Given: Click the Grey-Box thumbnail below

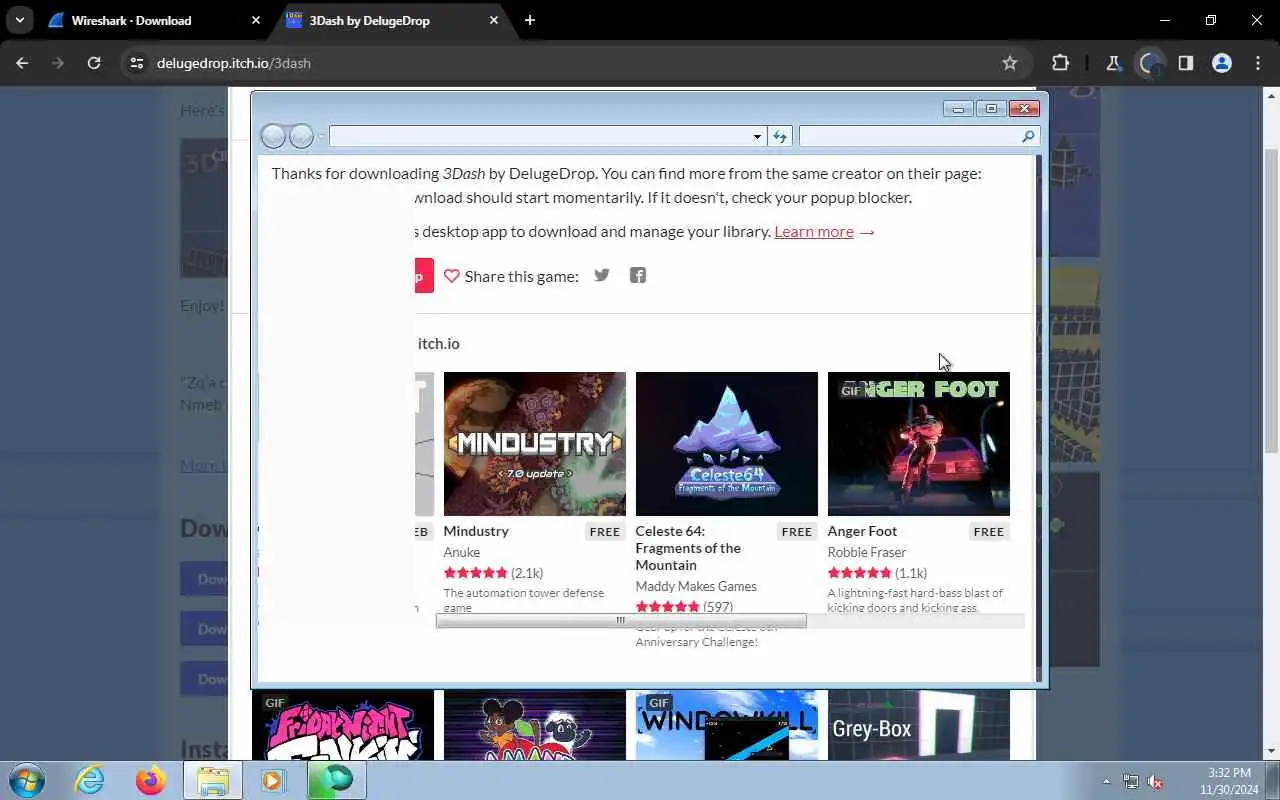Looking at the screenshot, I should tap(919, 725).
